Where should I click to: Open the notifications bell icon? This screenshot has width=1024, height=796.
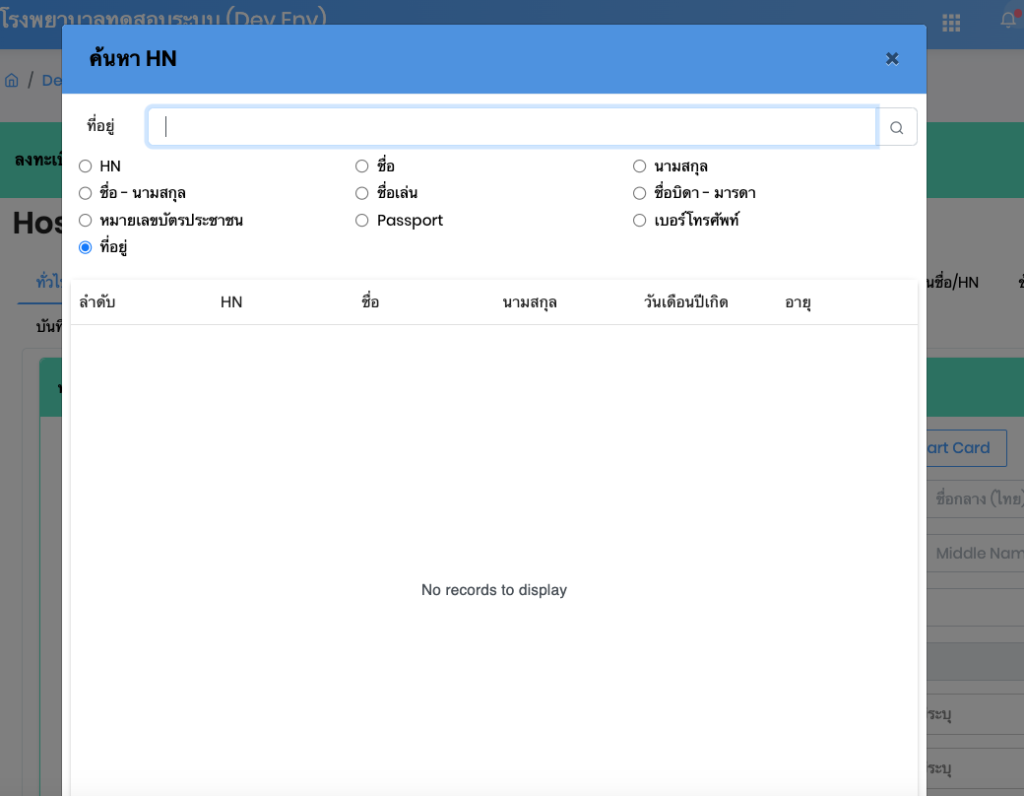(1008, 20)
